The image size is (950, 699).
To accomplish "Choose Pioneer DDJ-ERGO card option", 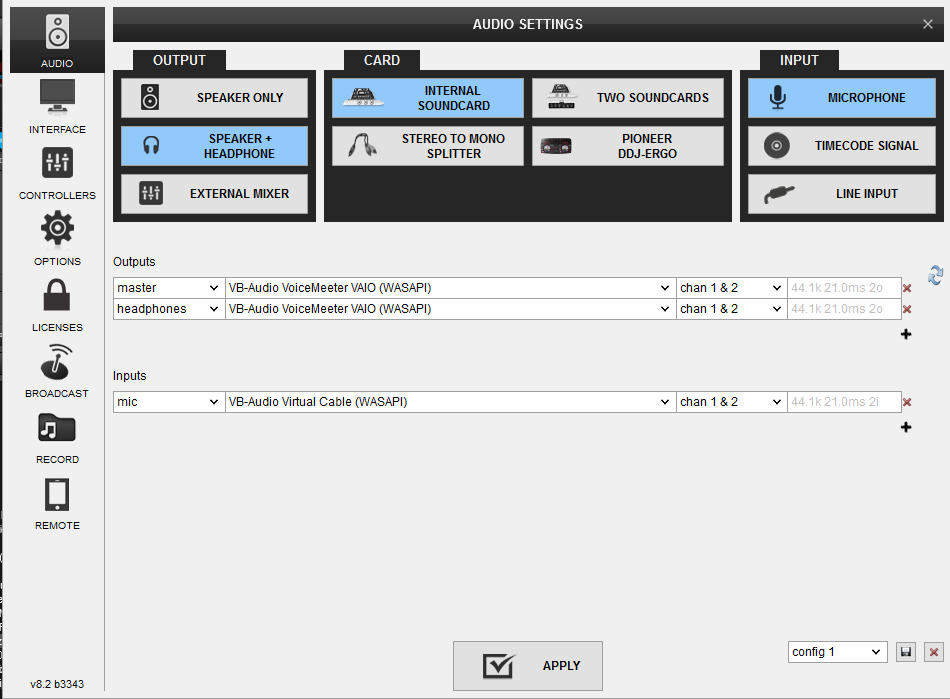I will point(628,146).
